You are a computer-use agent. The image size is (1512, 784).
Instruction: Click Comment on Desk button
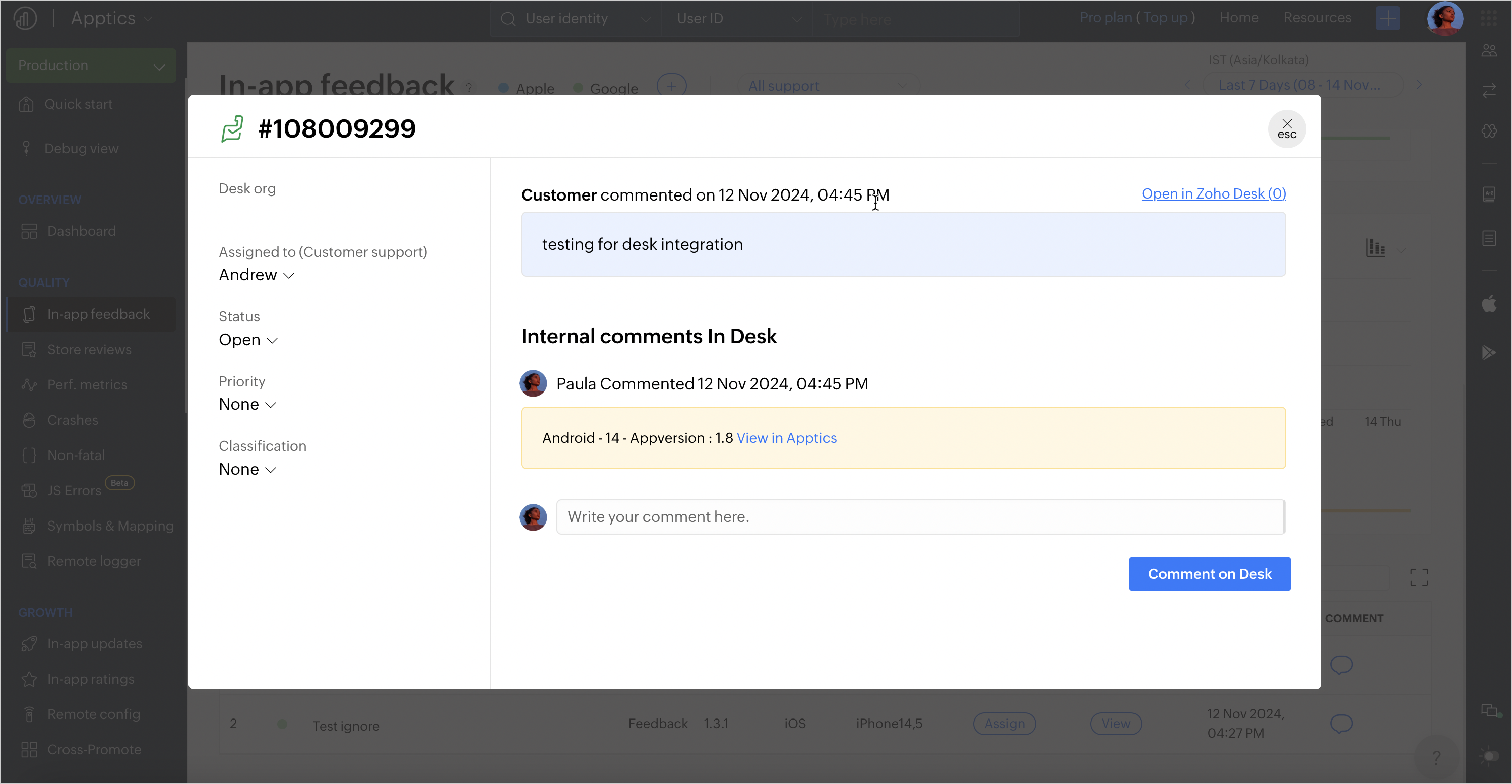[1209, 574]
